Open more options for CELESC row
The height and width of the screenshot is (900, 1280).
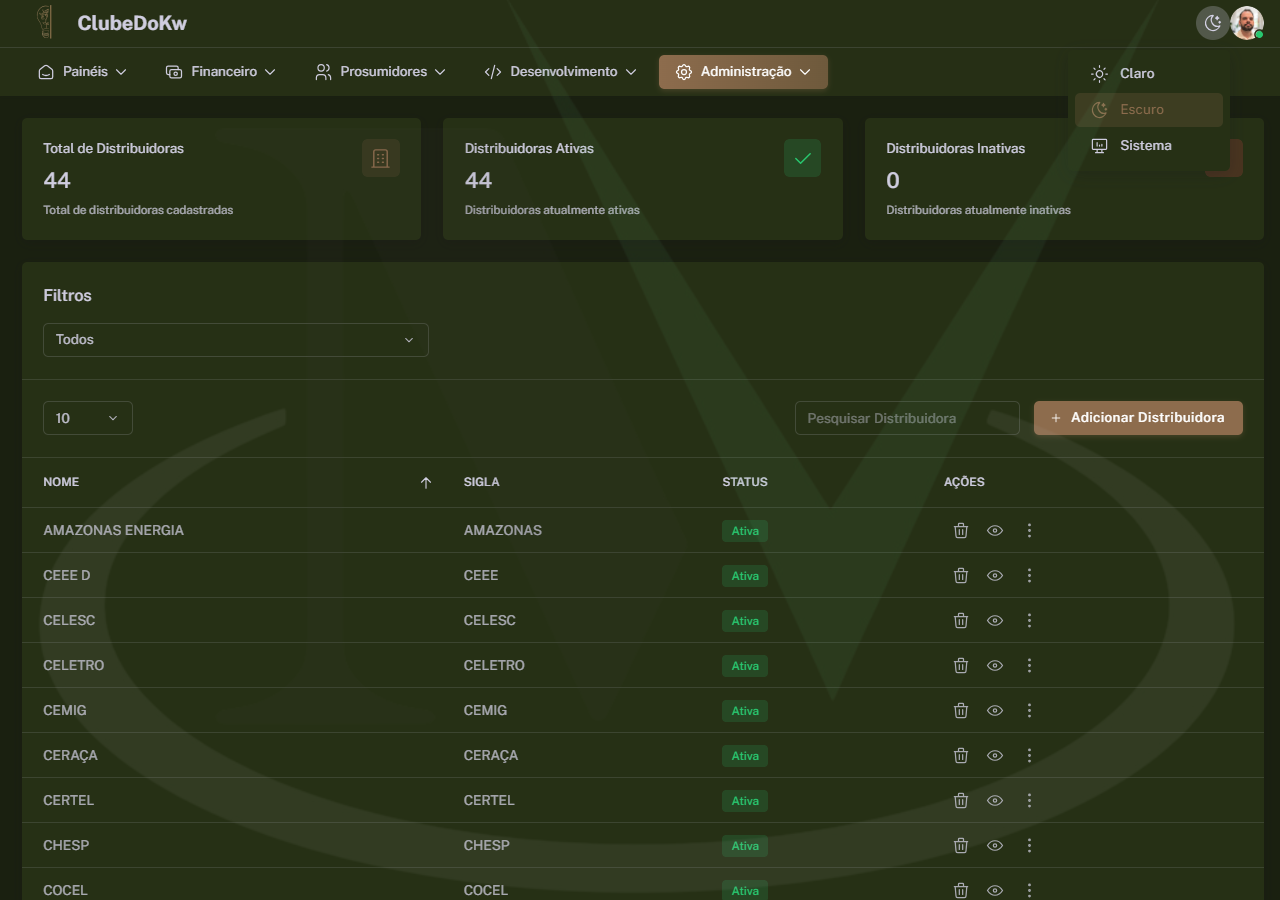pos(1029,621)
